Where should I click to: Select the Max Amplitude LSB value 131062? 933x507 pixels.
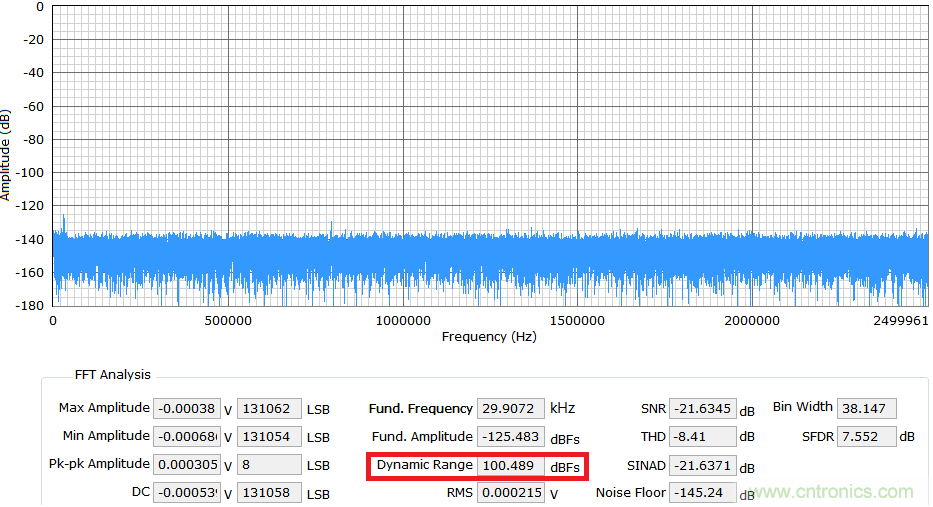268,408
